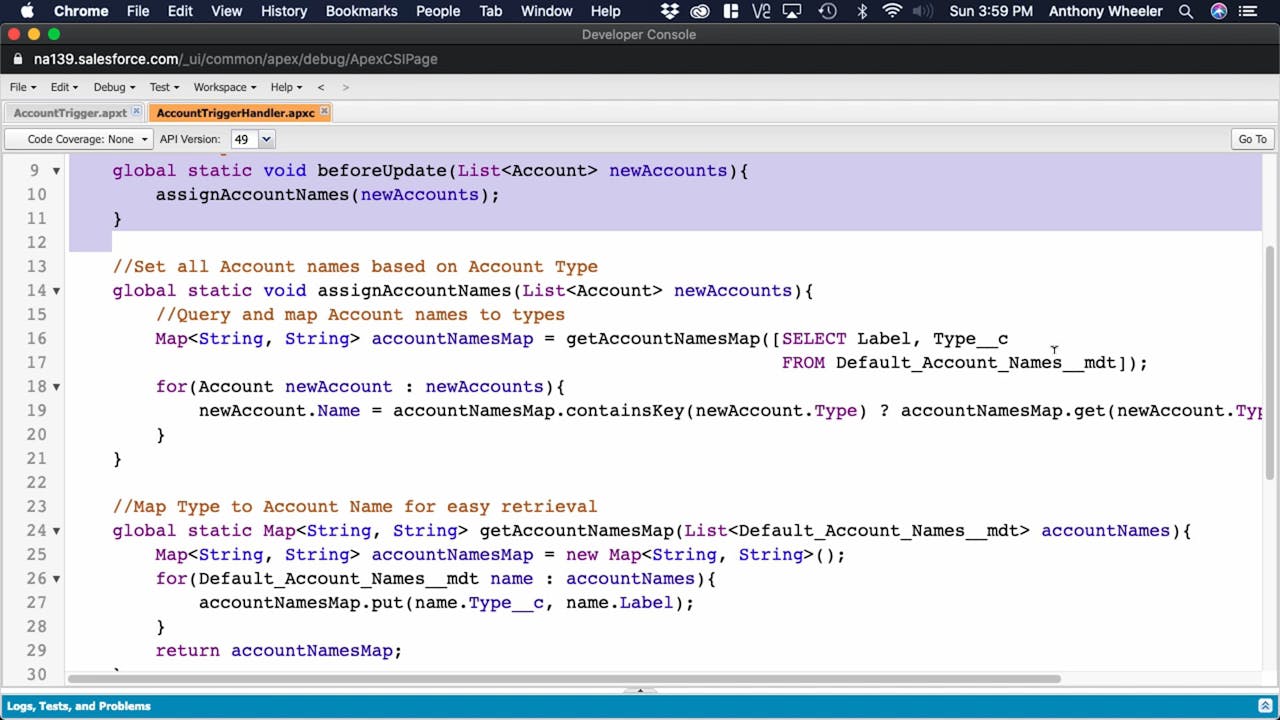Click the panel splitter handle above Logs bar

click(640, 690)
